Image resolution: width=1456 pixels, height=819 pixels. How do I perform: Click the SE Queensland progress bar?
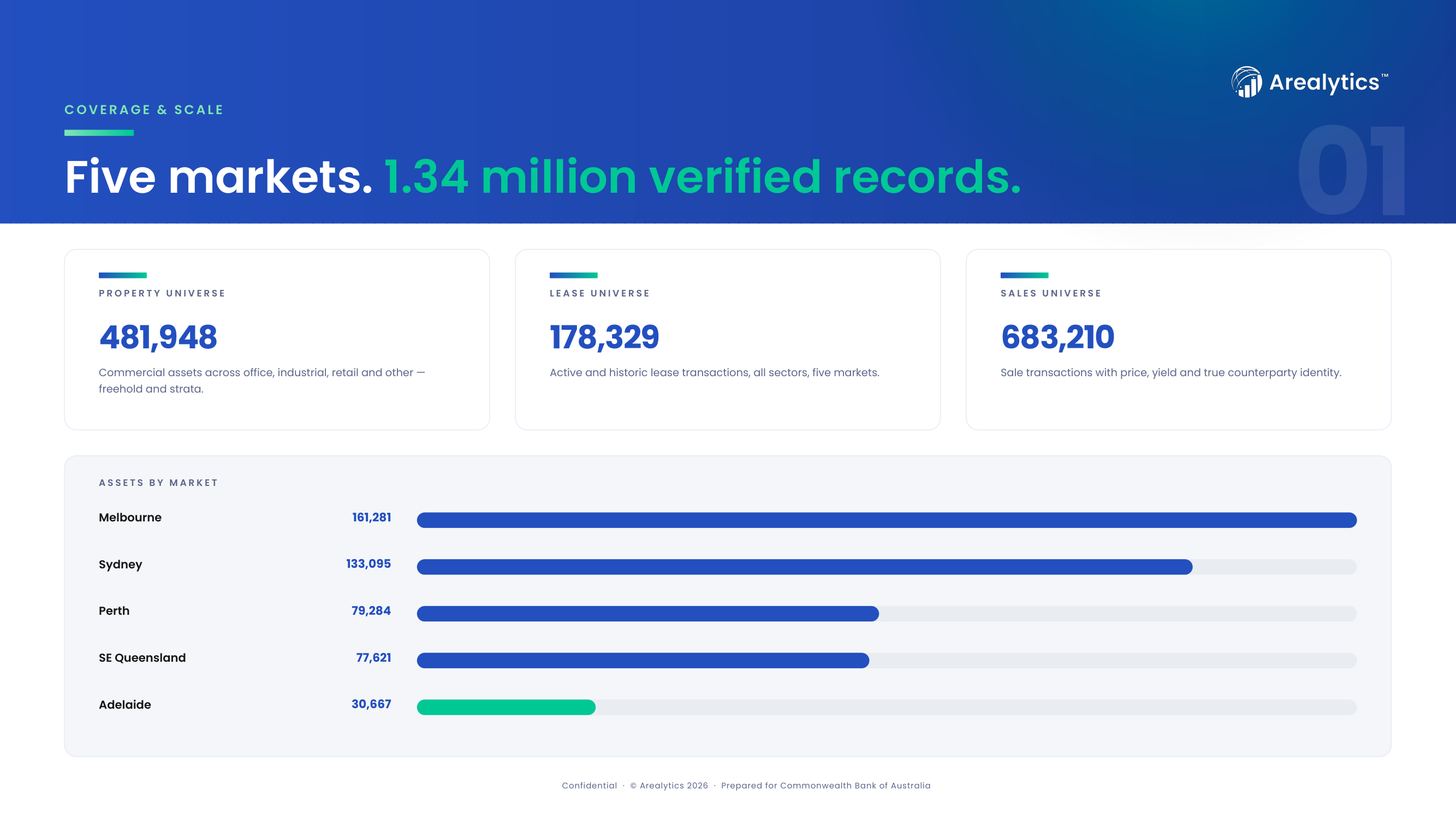coord(886,660)
